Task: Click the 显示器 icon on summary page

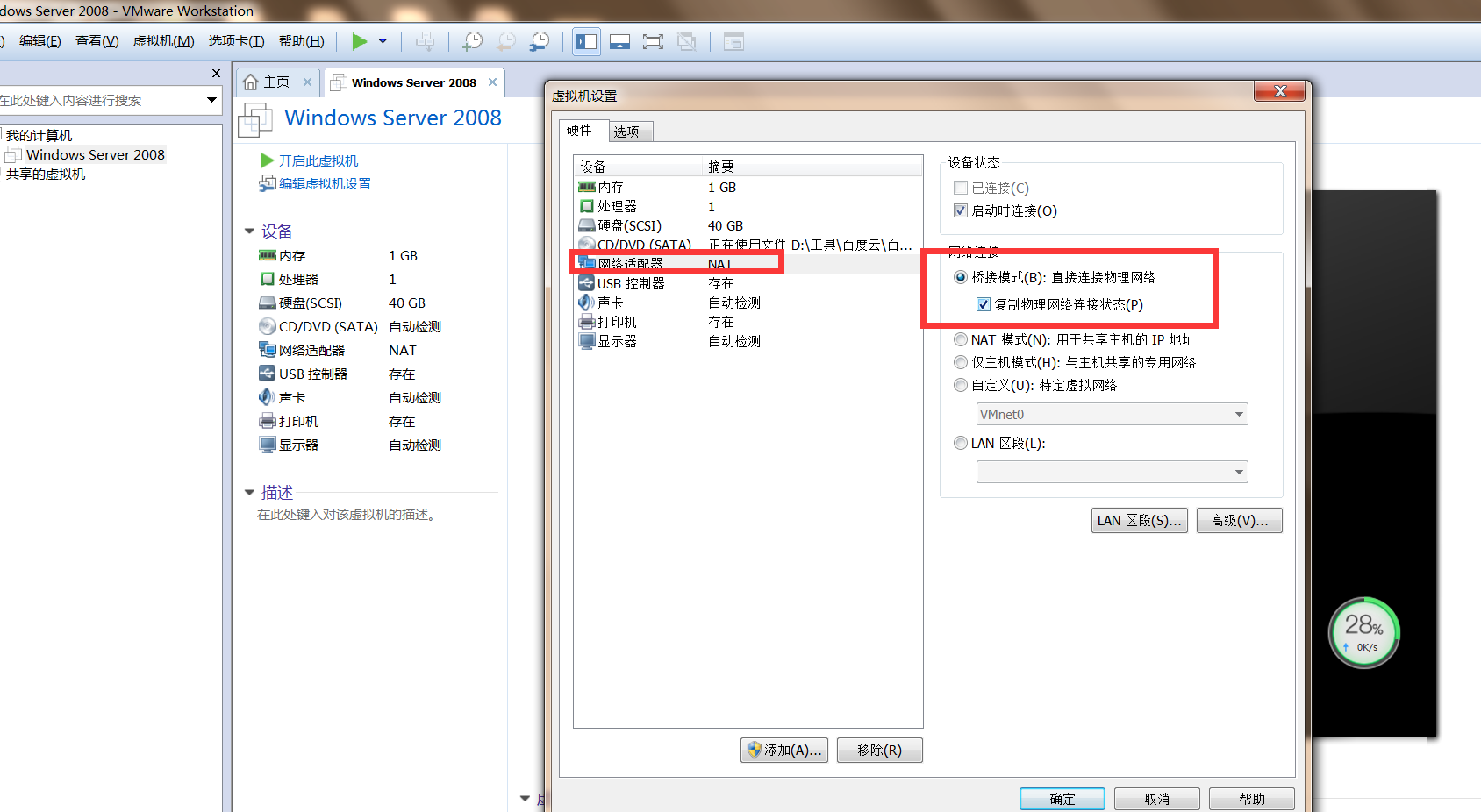Action: pyautogui.click(x=267, y=445)
